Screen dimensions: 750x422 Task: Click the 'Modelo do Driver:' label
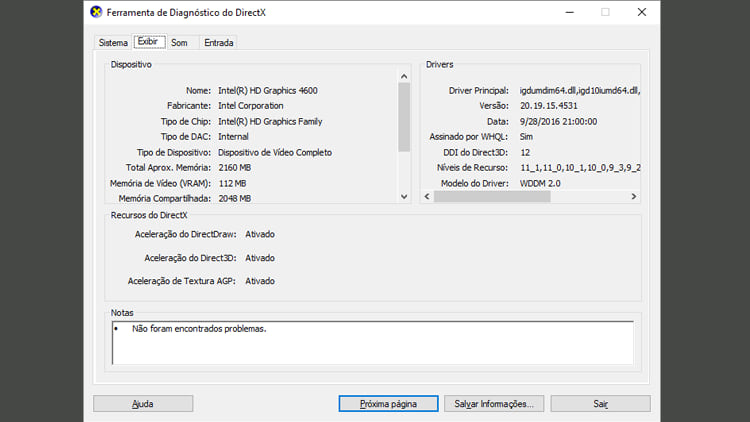tap(475, 183)
